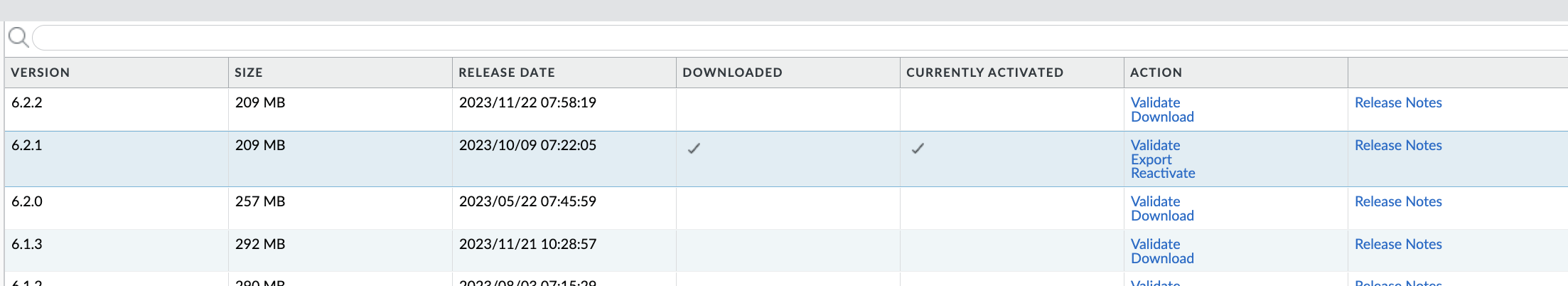The width and height of the screenshot is (1568, 286).
Task: Download version 6.2.2
Action: click(x=1162, y=117)
